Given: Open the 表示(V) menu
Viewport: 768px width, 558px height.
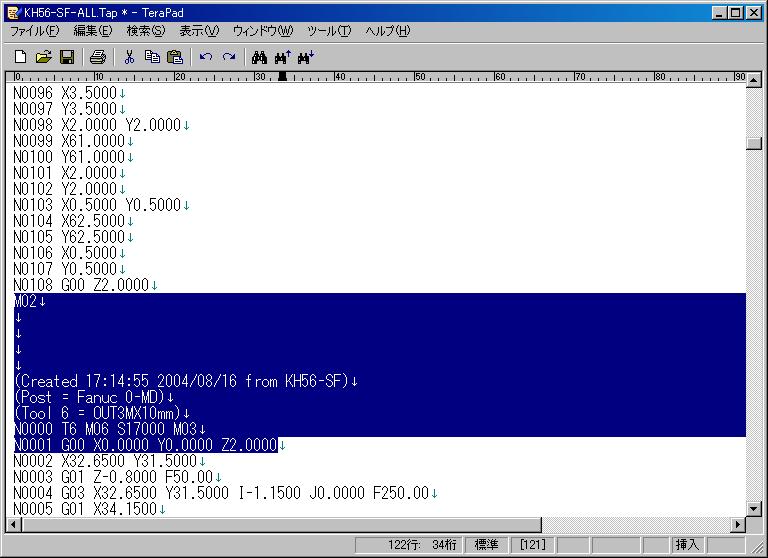Looking at the screenshot, I should (x=199, y=31).
